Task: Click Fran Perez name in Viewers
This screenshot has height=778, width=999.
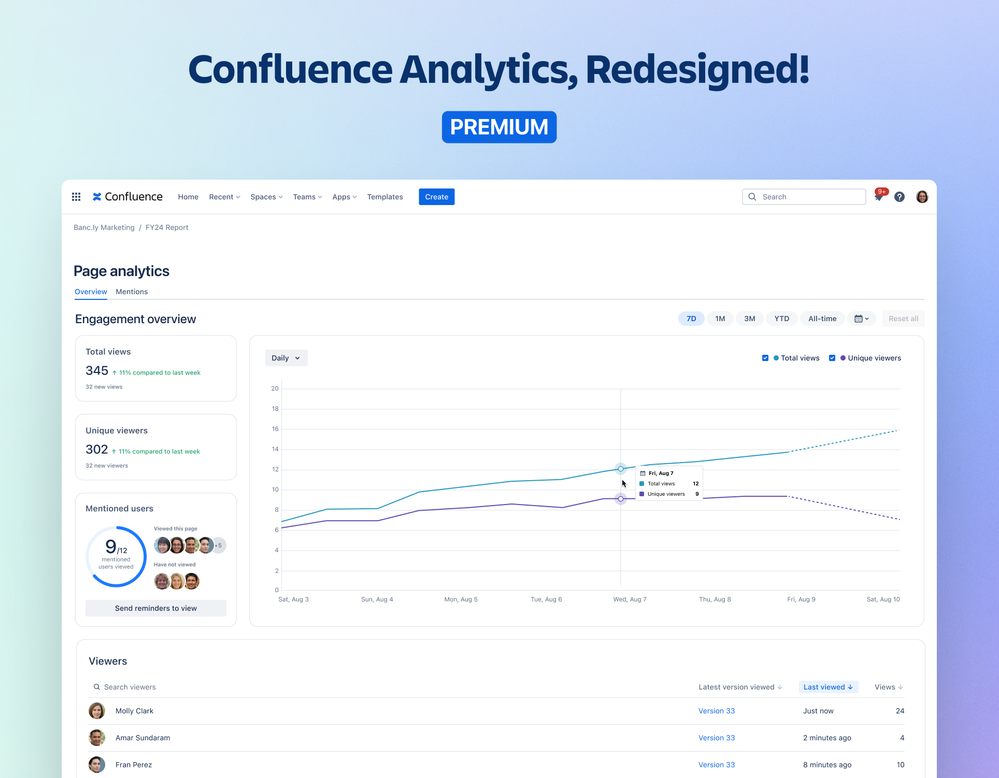Action: tap(134, 765)
